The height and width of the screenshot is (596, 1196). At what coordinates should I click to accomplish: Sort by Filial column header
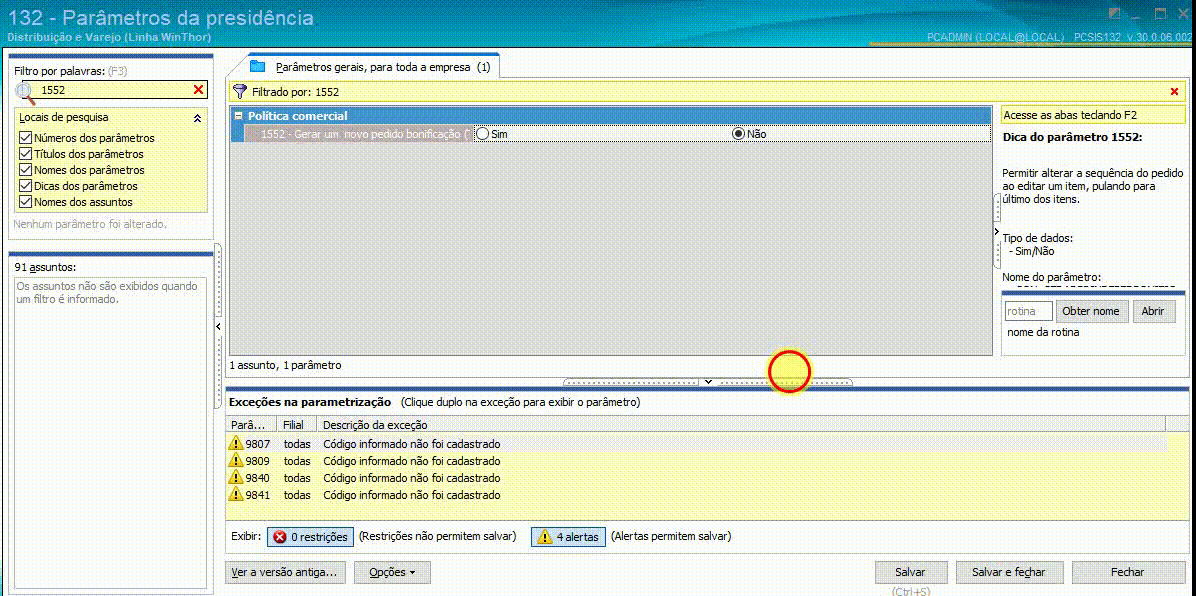[297, 424]
